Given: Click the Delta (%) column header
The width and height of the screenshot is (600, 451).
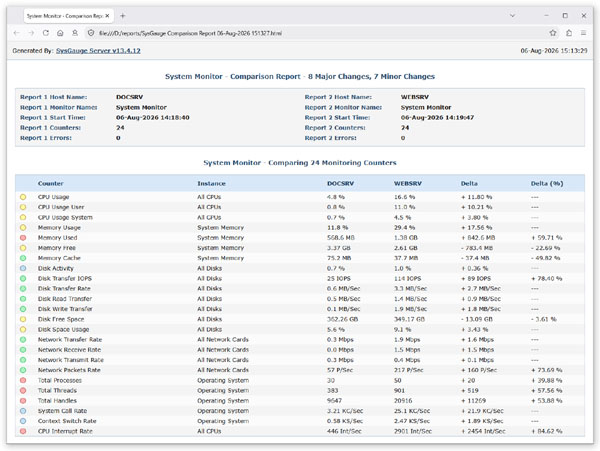Looking at the screenshot, I should (547, 183).
